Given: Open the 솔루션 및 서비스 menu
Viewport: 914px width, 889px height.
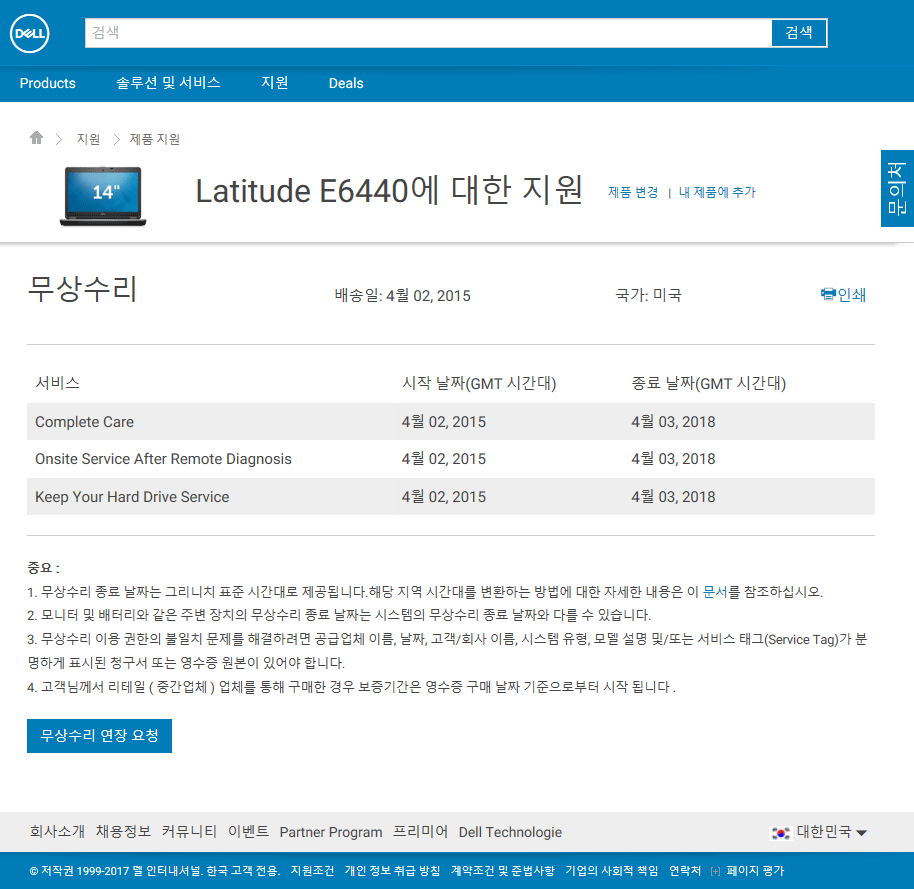Looking at the screenshot, I should [x=168, y=83].
